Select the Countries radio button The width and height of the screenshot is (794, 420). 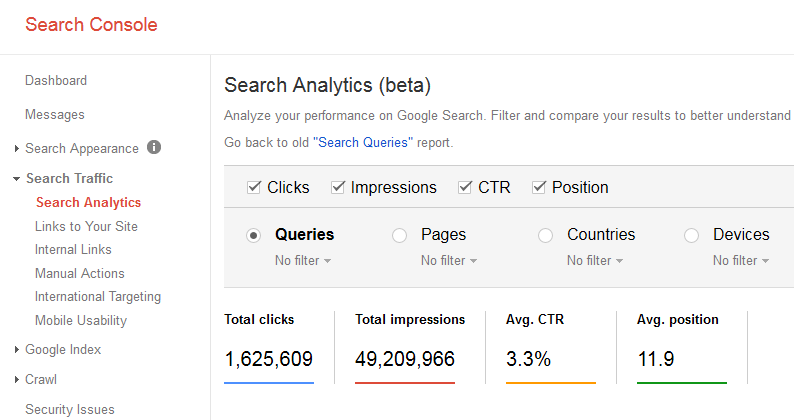[x=545, y=236]
